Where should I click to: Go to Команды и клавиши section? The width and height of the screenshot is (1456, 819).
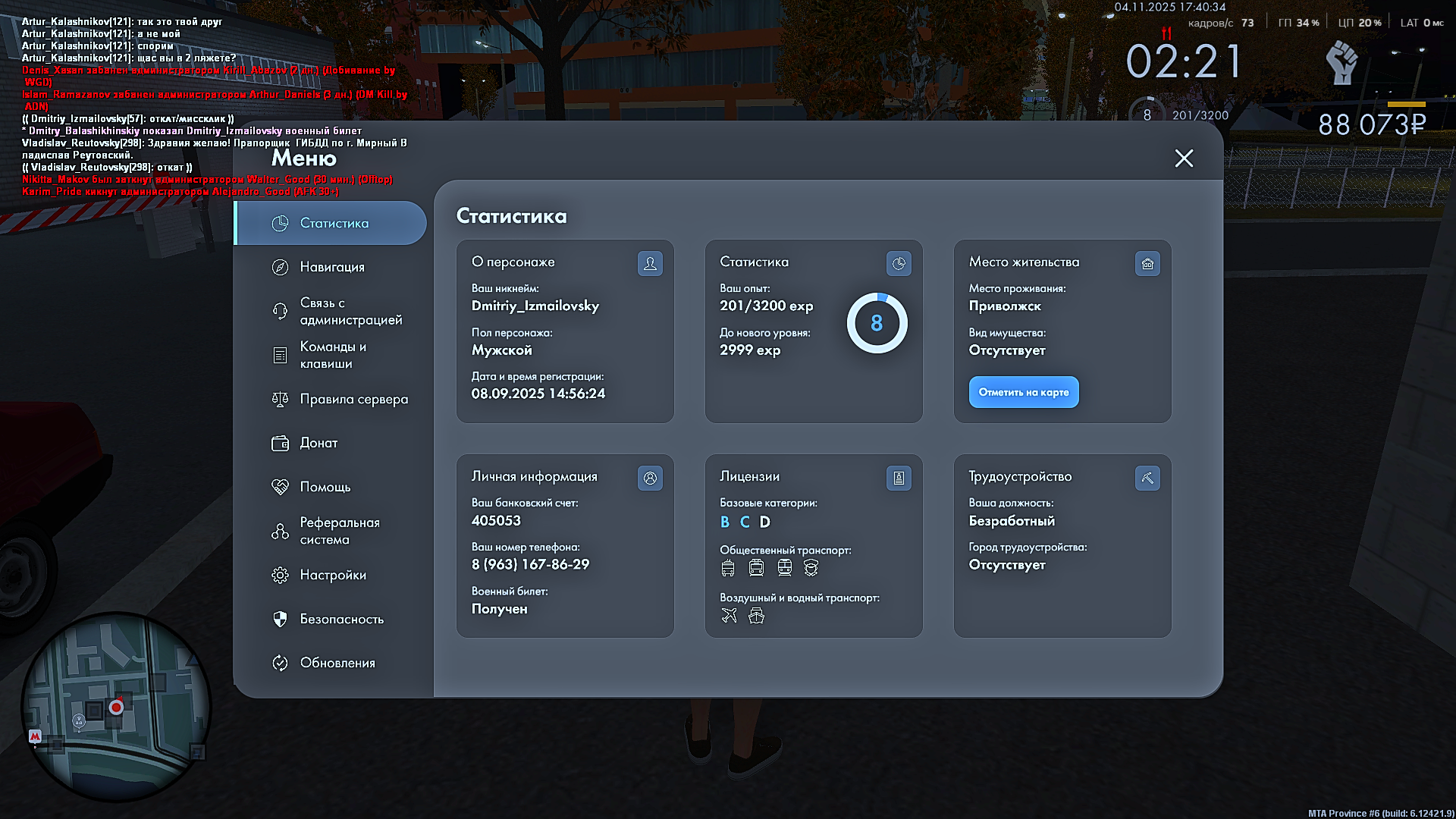click(x=332, y=355)
